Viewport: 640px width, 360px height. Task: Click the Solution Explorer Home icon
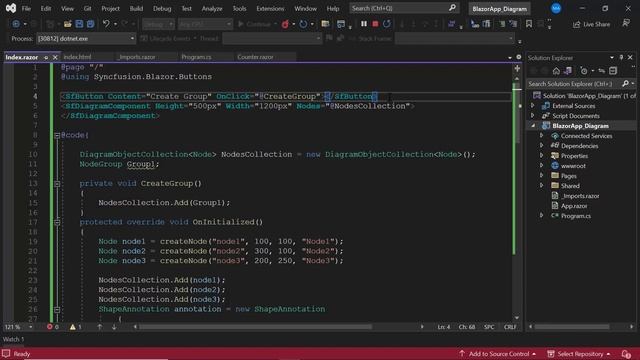[x=556, y=71]
